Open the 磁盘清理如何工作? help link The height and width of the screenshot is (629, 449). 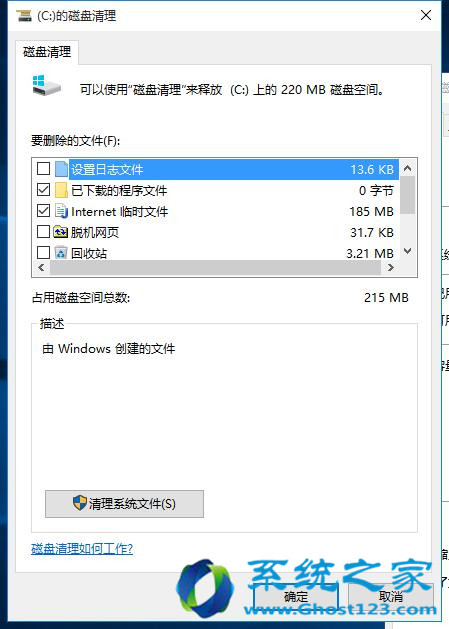pos(82,548)
